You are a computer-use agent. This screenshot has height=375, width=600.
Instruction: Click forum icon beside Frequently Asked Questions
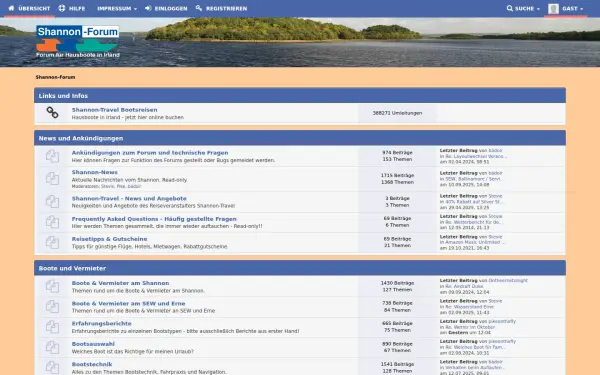coord(52,222)
